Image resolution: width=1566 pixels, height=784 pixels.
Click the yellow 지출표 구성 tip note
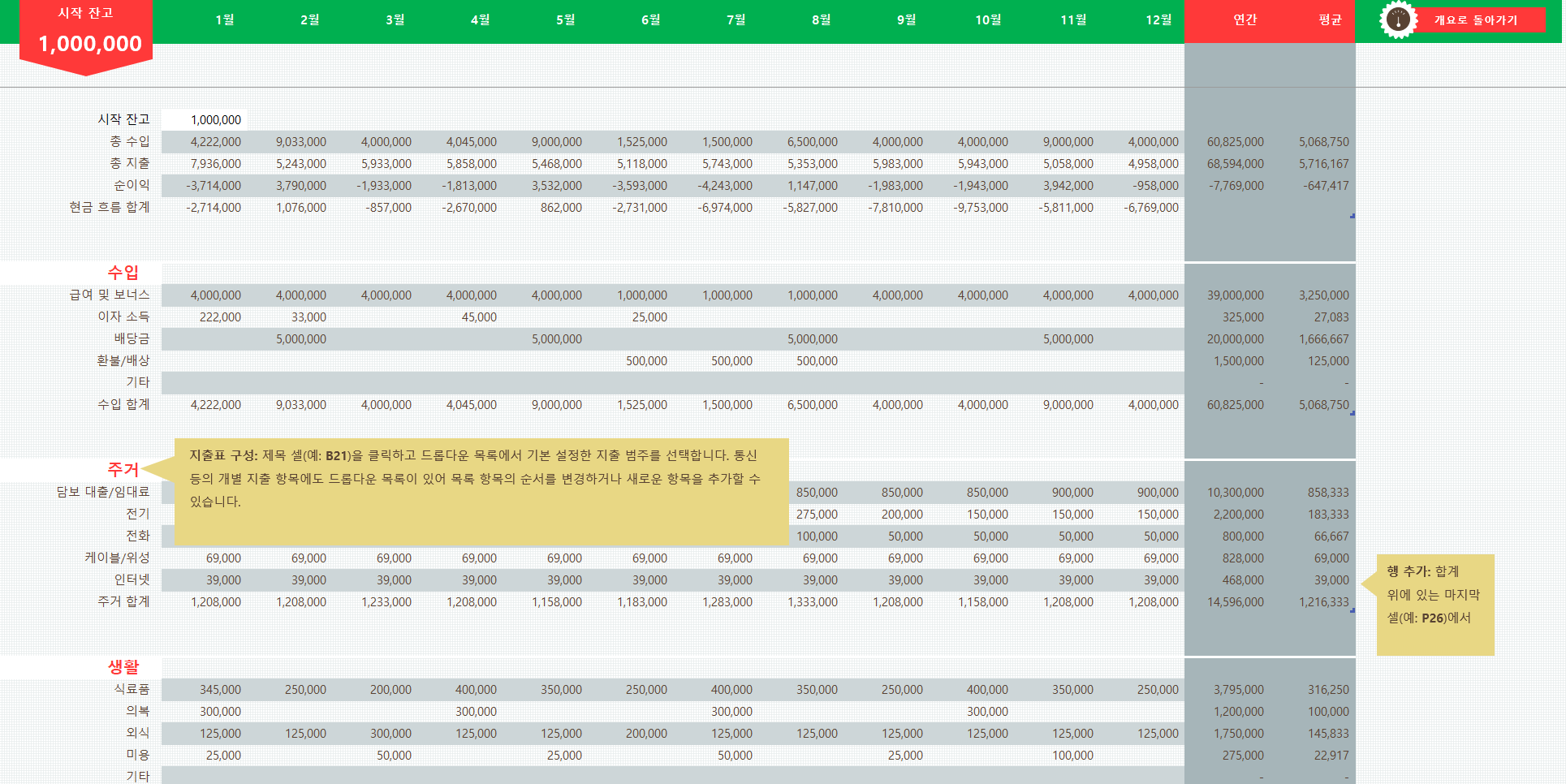tap(481, 492)
